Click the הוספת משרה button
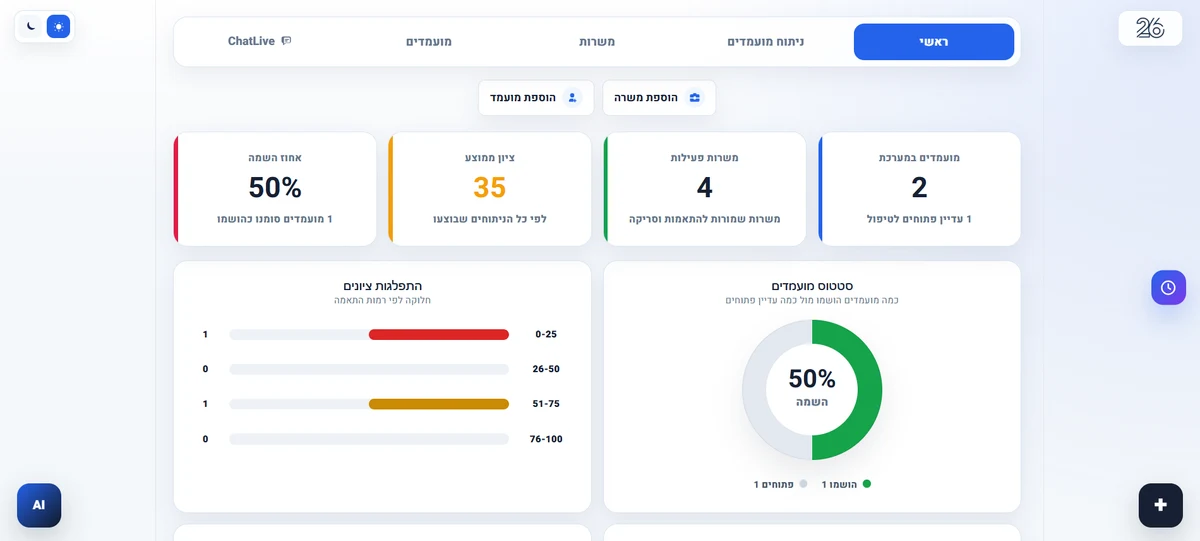 click(659, 98)
